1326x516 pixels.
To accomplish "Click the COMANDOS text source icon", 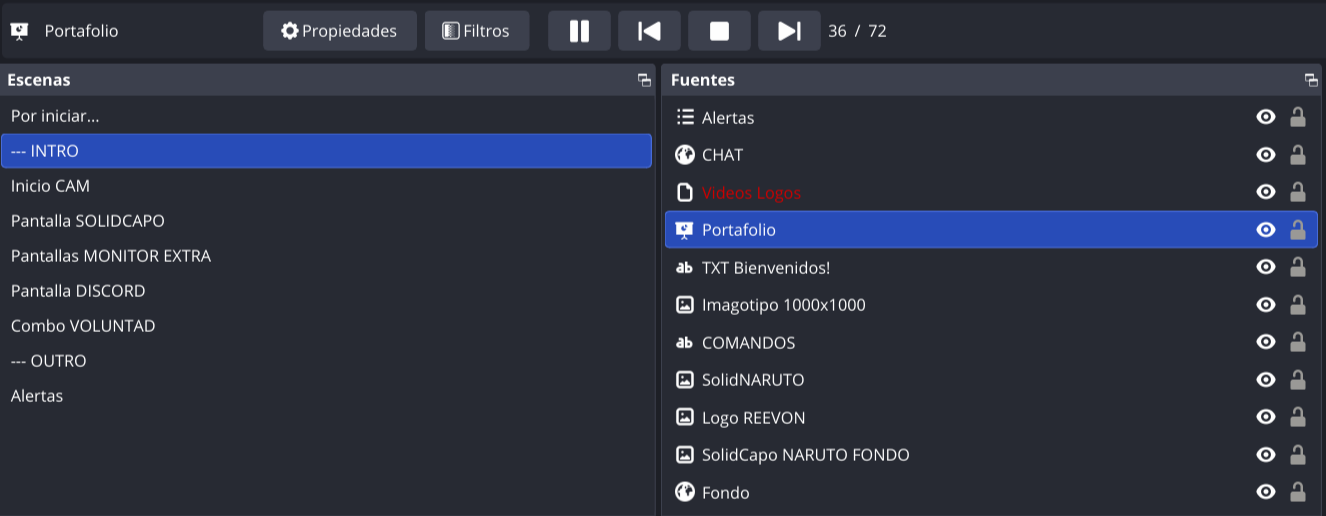I will coord(685,342).
